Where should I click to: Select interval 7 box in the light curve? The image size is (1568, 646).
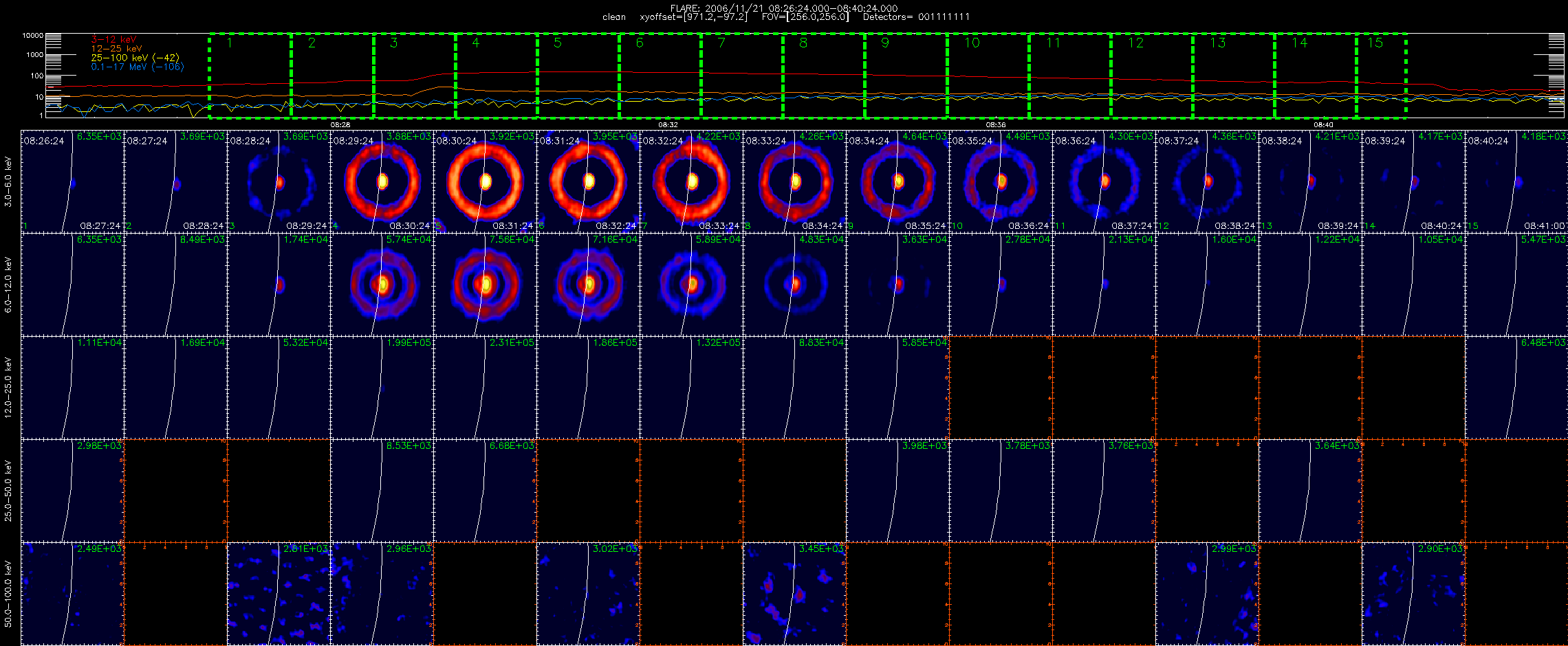(x=742, y=76)
